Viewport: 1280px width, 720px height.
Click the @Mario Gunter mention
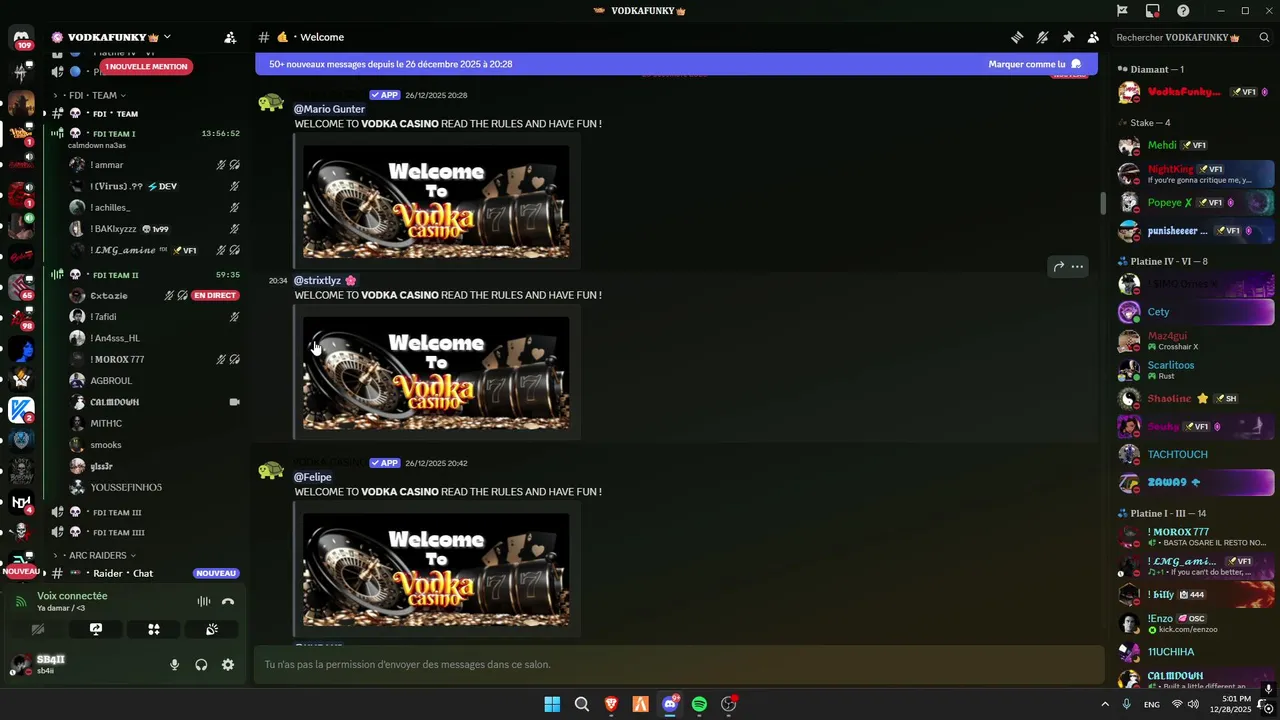pos(329,109)
